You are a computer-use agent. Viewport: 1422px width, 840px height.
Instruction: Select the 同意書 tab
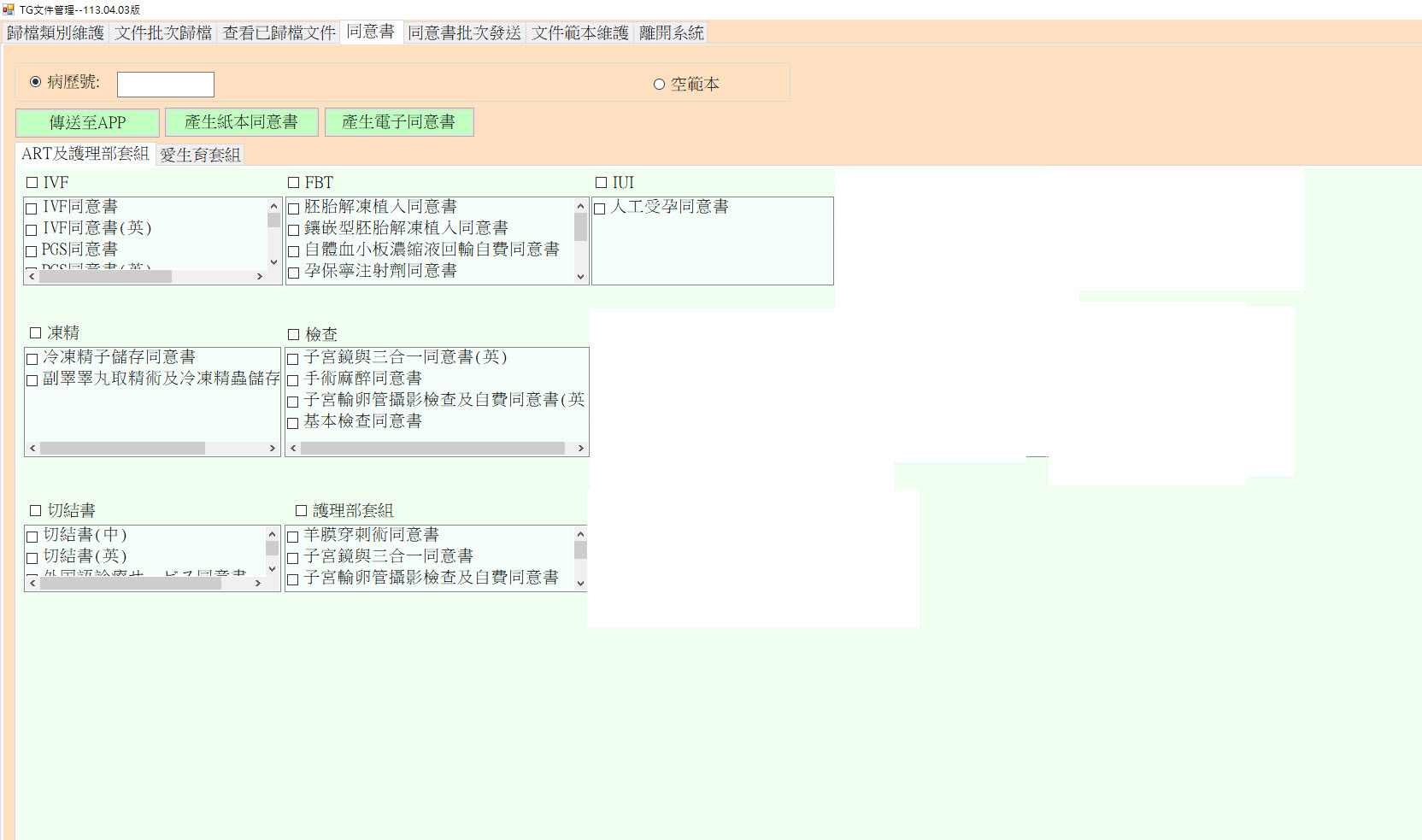pos(371,32)
